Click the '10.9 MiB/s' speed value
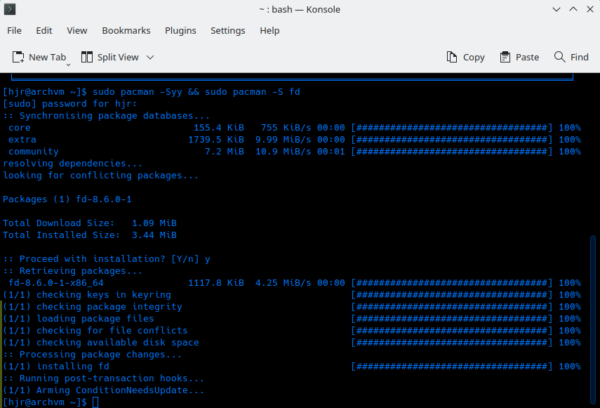The image size is (600, 408). (283, 152)
